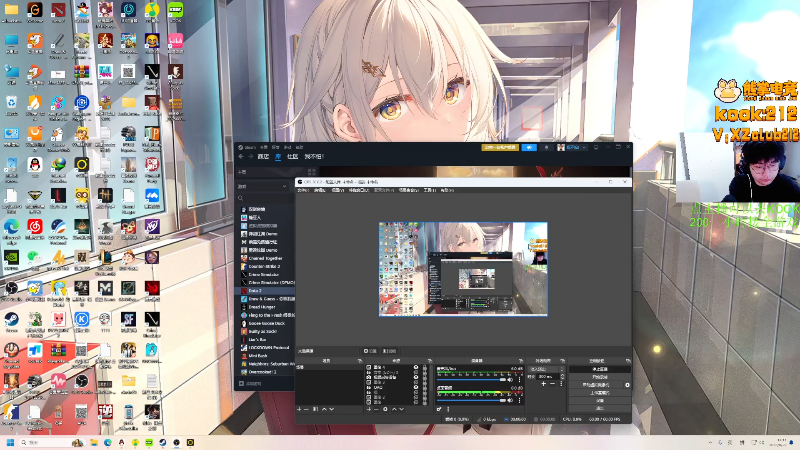Open Microsoft Edge from the taskbar
Screen dimensions: 800x450
pyautogui.click(x=108, y=442)
